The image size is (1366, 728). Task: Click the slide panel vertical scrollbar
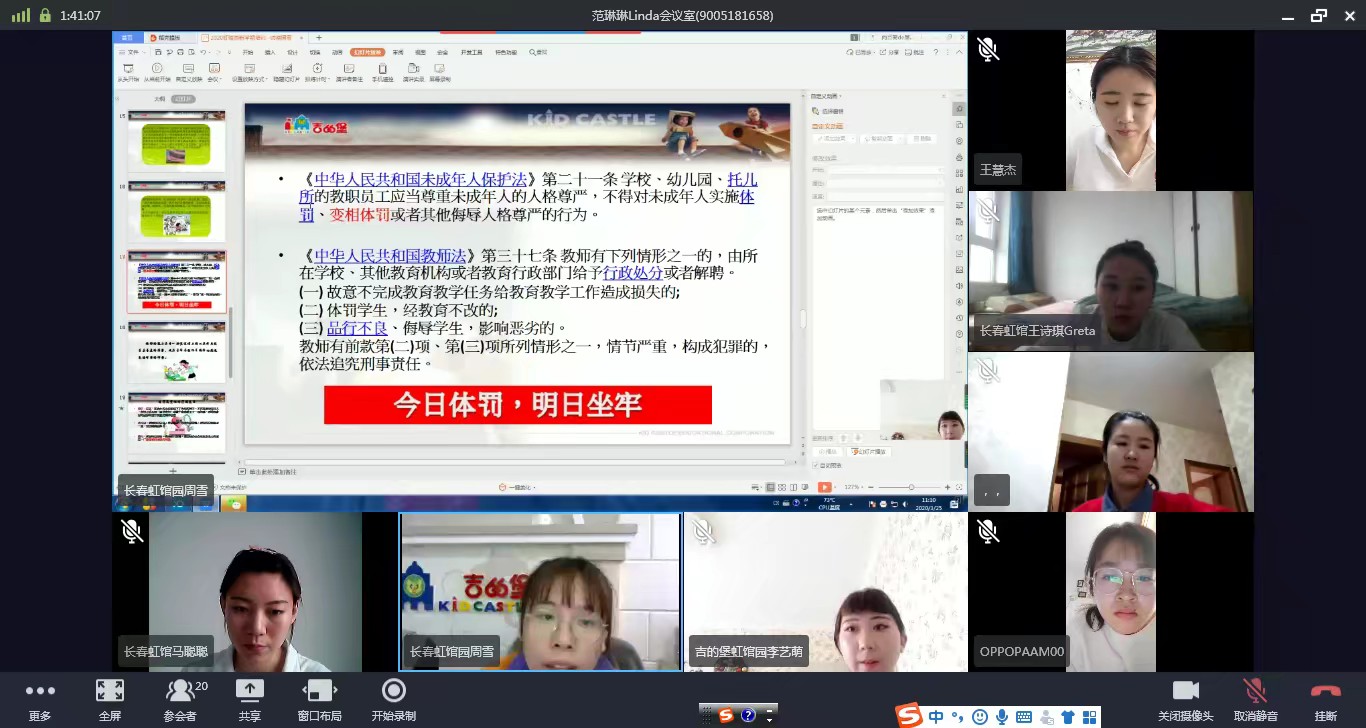(x=231, y=342)
